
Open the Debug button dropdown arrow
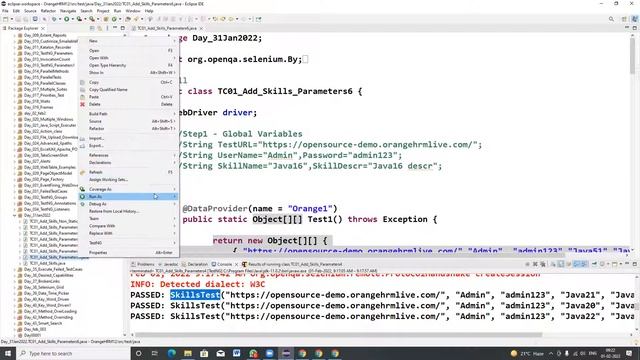(60, 19)
